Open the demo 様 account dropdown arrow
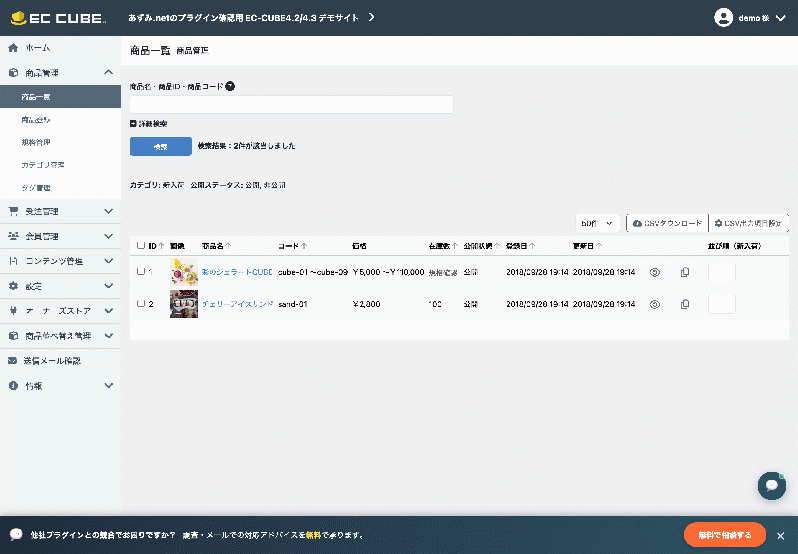 (x=781, y=18)
